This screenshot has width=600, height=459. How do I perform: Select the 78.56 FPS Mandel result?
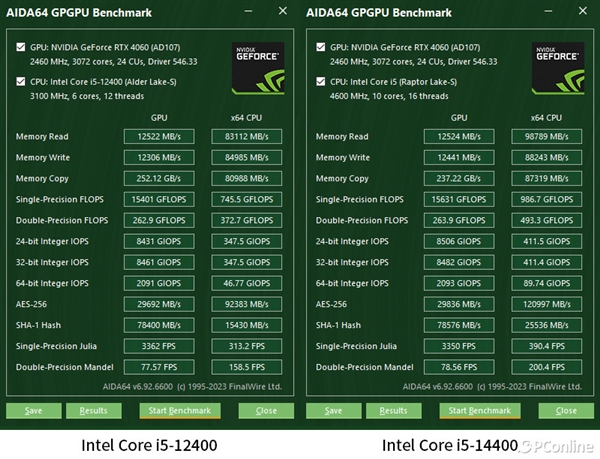click(459, 368)
